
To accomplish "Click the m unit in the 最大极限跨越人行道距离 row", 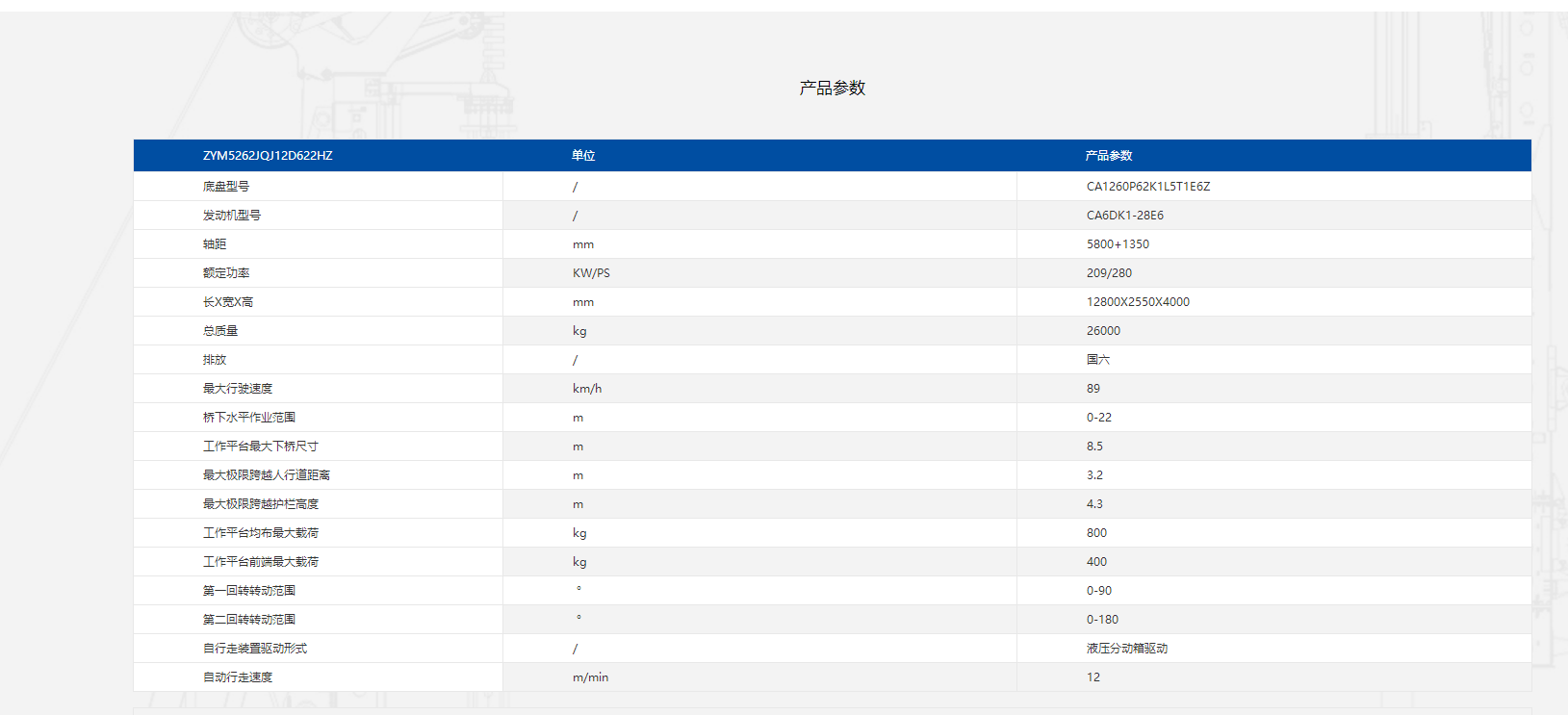I will click(578, 475).
